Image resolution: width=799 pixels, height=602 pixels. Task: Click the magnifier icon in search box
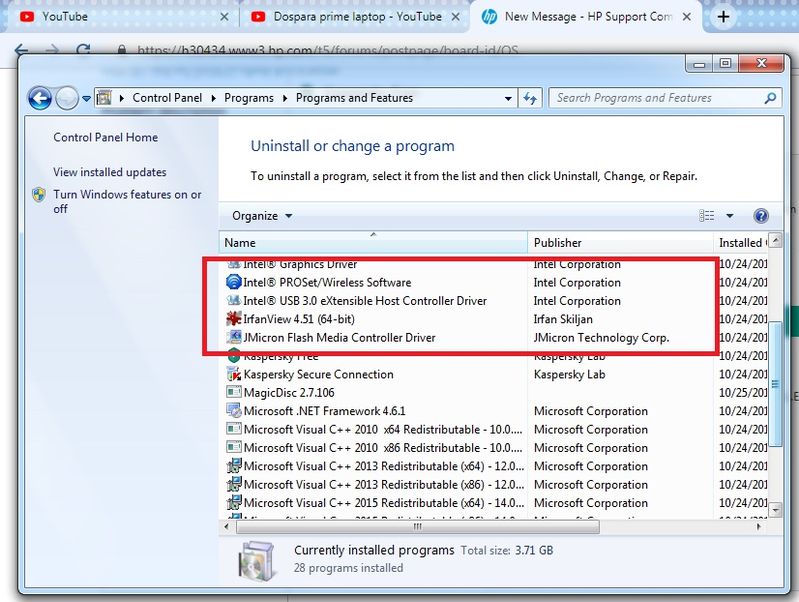click(x=770, y=97)
